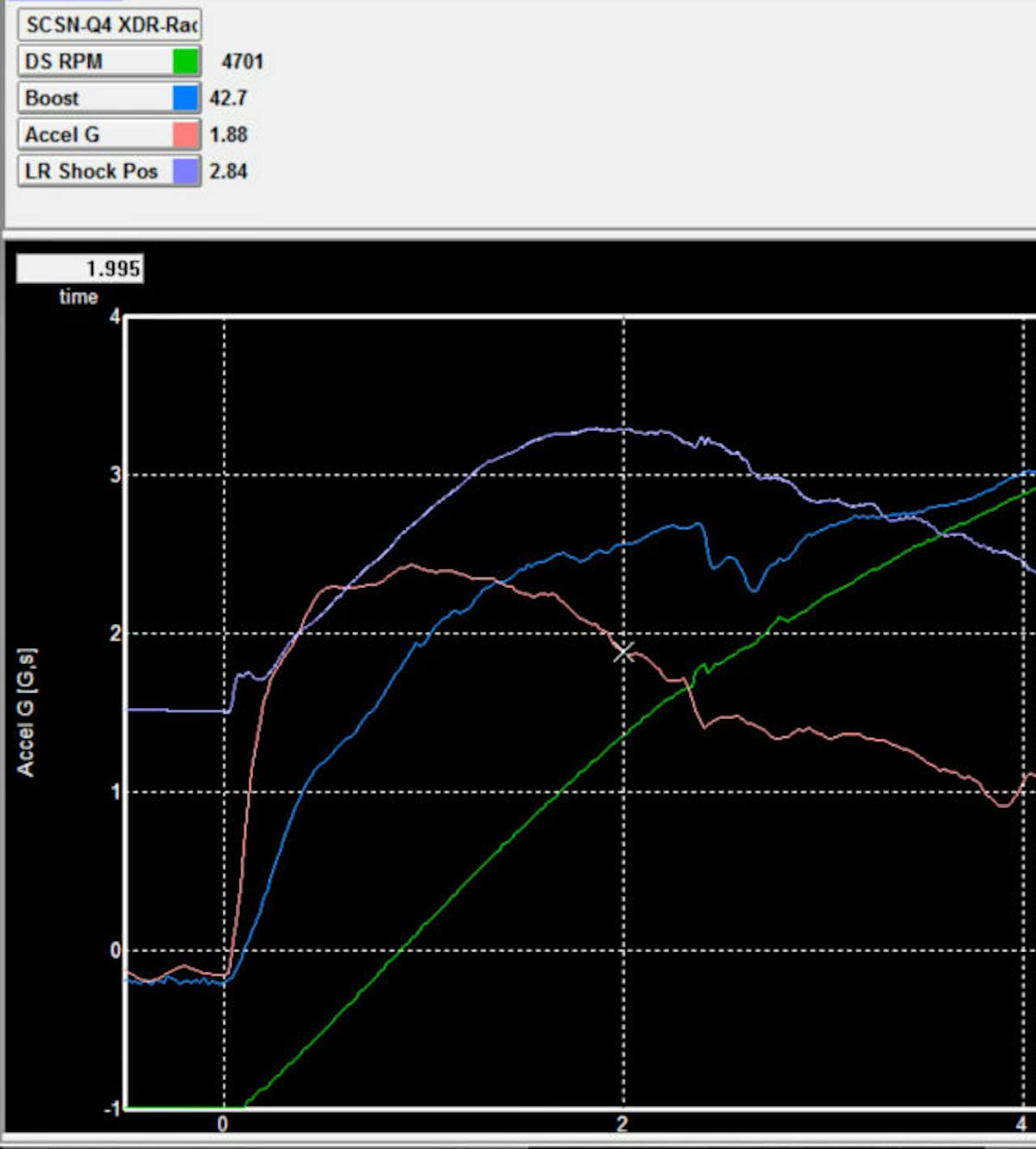1036x1149 pixels.
Task: Click the LR Shock Pos readout 2.84
Action: point(228,171)
